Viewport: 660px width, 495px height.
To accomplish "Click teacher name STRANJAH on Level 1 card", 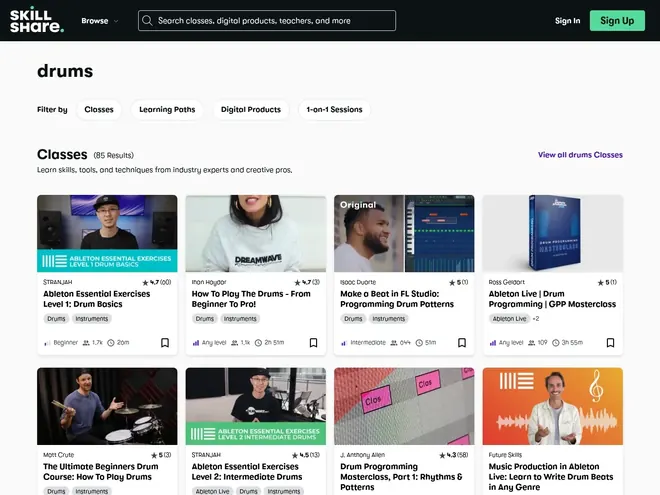I will [x=58, y=282].
